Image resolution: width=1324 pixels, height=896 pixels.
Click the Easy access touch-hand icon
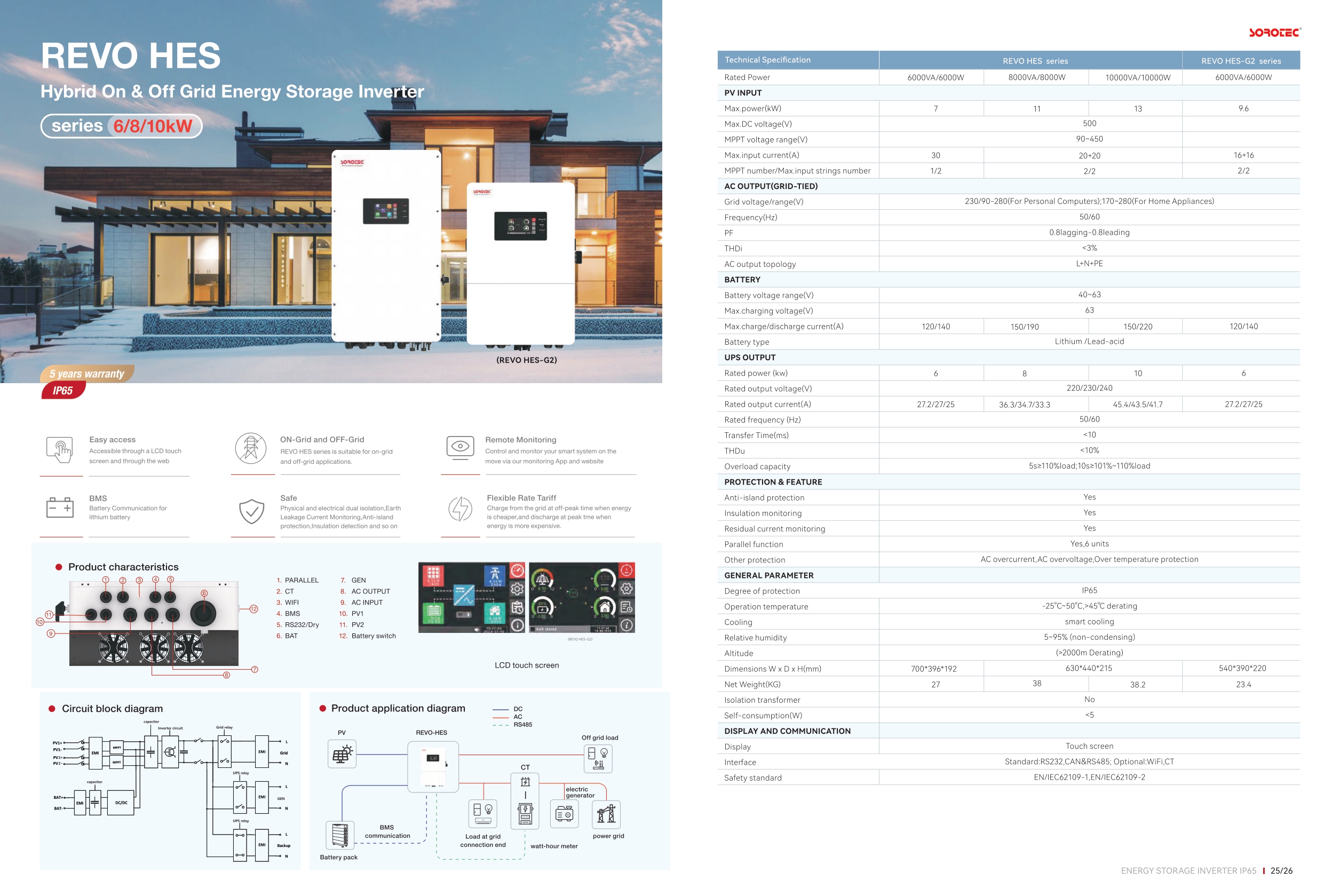(59, 449)
